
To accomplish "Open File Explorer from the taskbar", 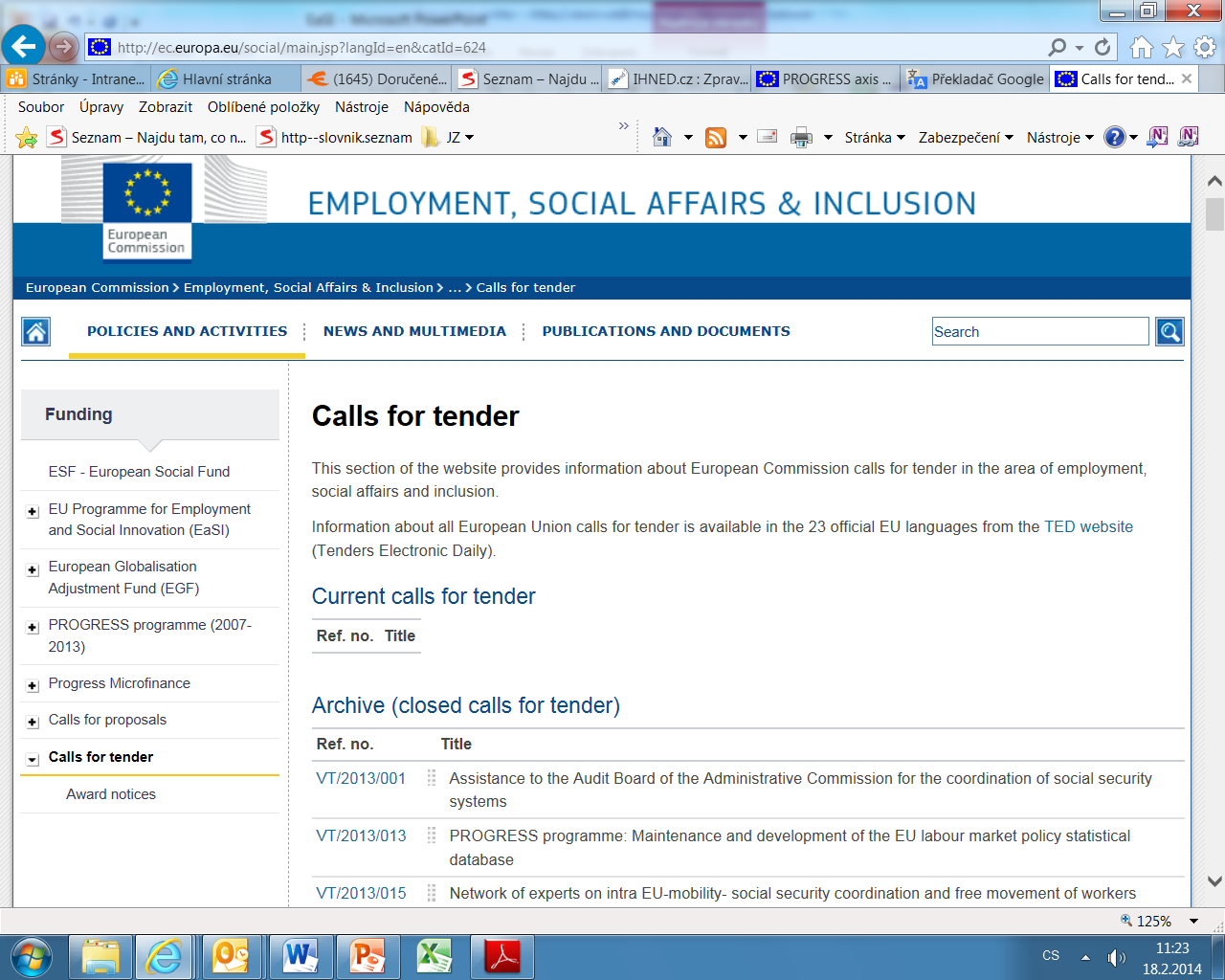I will tap(100, 956).
